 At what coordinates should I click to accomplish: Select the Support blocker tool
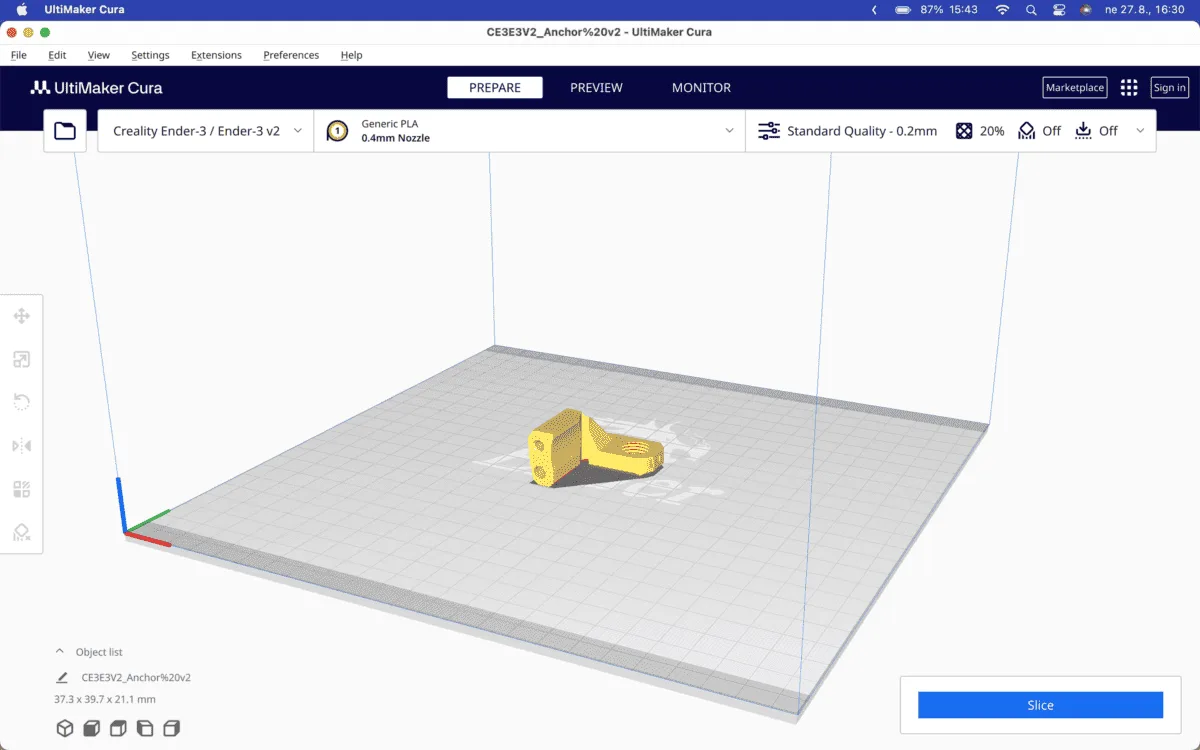(x=22, y=531)
